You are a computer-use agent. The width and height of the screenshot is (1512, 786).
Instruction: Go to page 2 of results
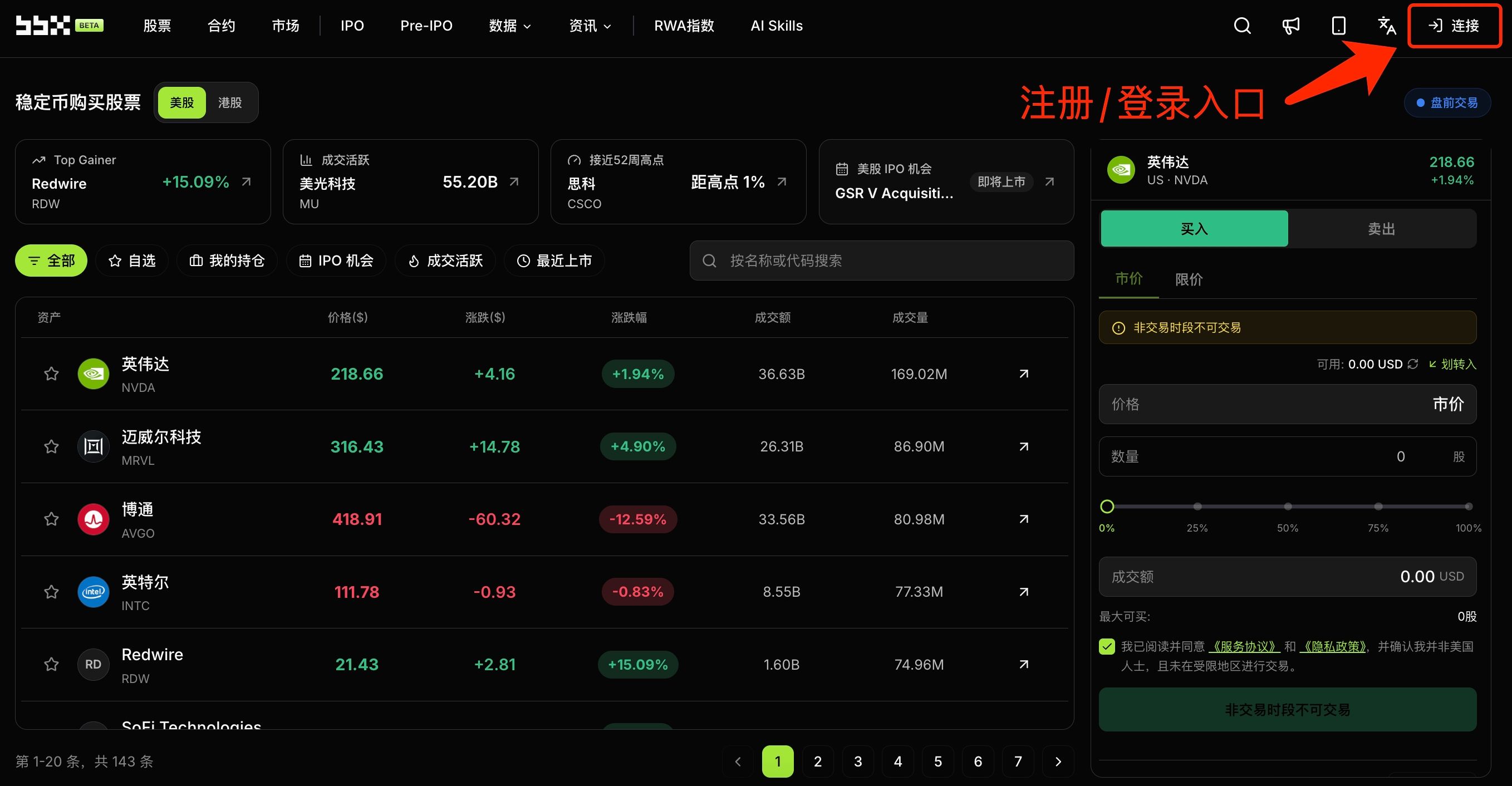click(818, 762)
